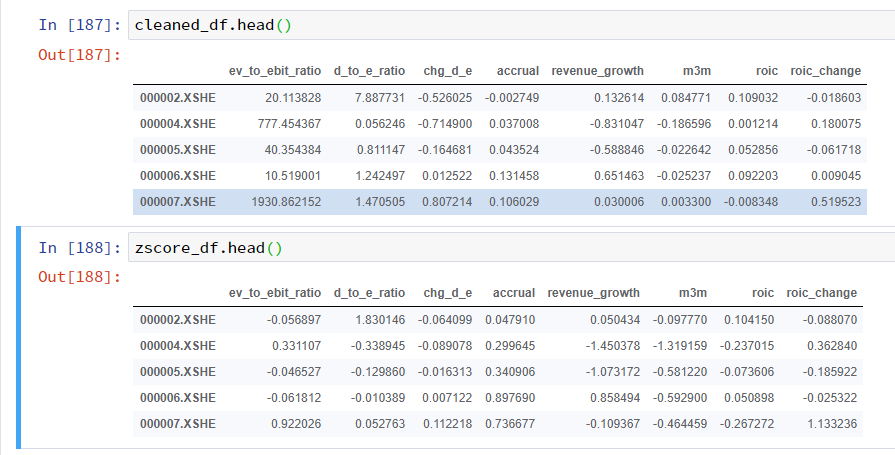Click 000002.XSHE index in first table
This screenshot has width=895, height=455.
point(178,98)
